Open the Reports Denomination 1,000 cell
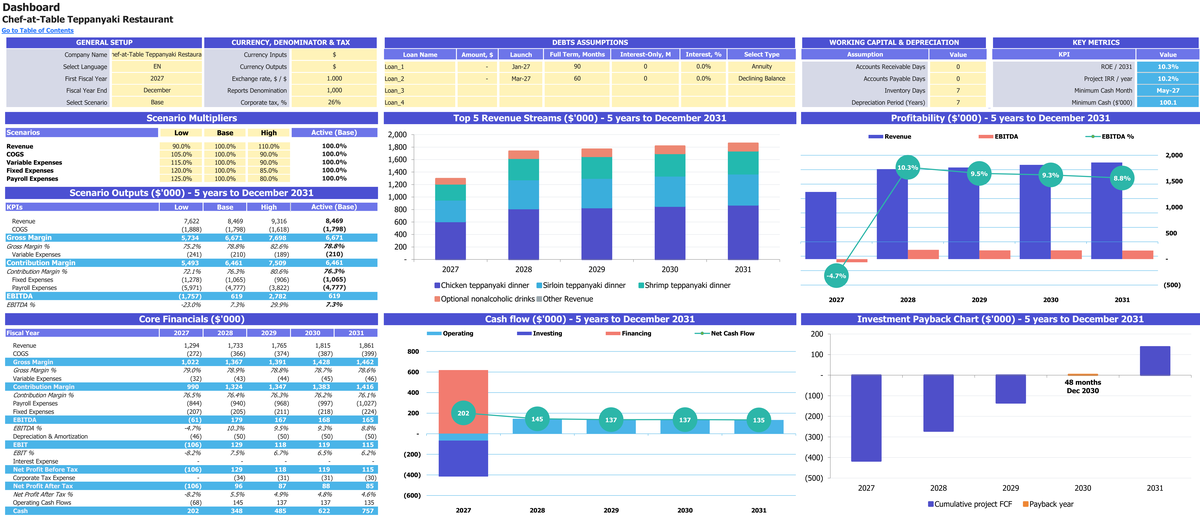The height and width of the screenshot is (518, 1200). coord(334,90)
